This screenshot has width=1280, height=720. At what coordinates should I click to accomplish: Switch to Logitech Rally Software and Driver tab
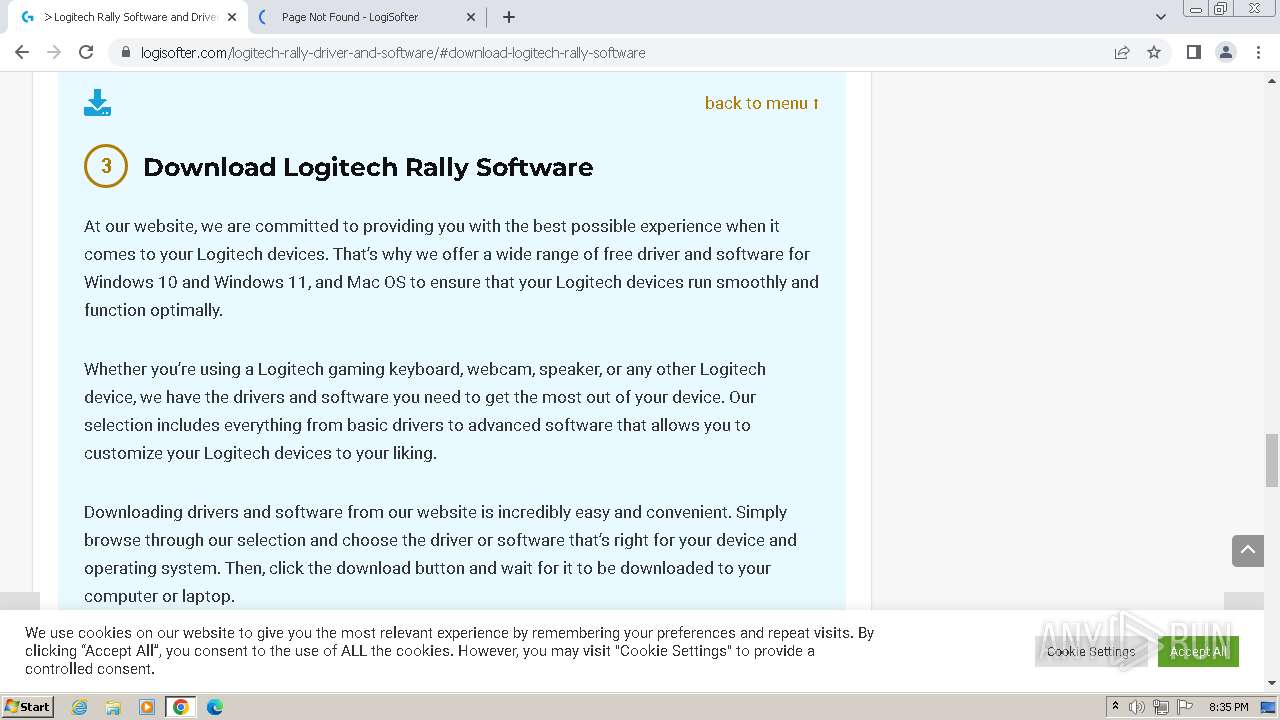click(x=130, y=17)
